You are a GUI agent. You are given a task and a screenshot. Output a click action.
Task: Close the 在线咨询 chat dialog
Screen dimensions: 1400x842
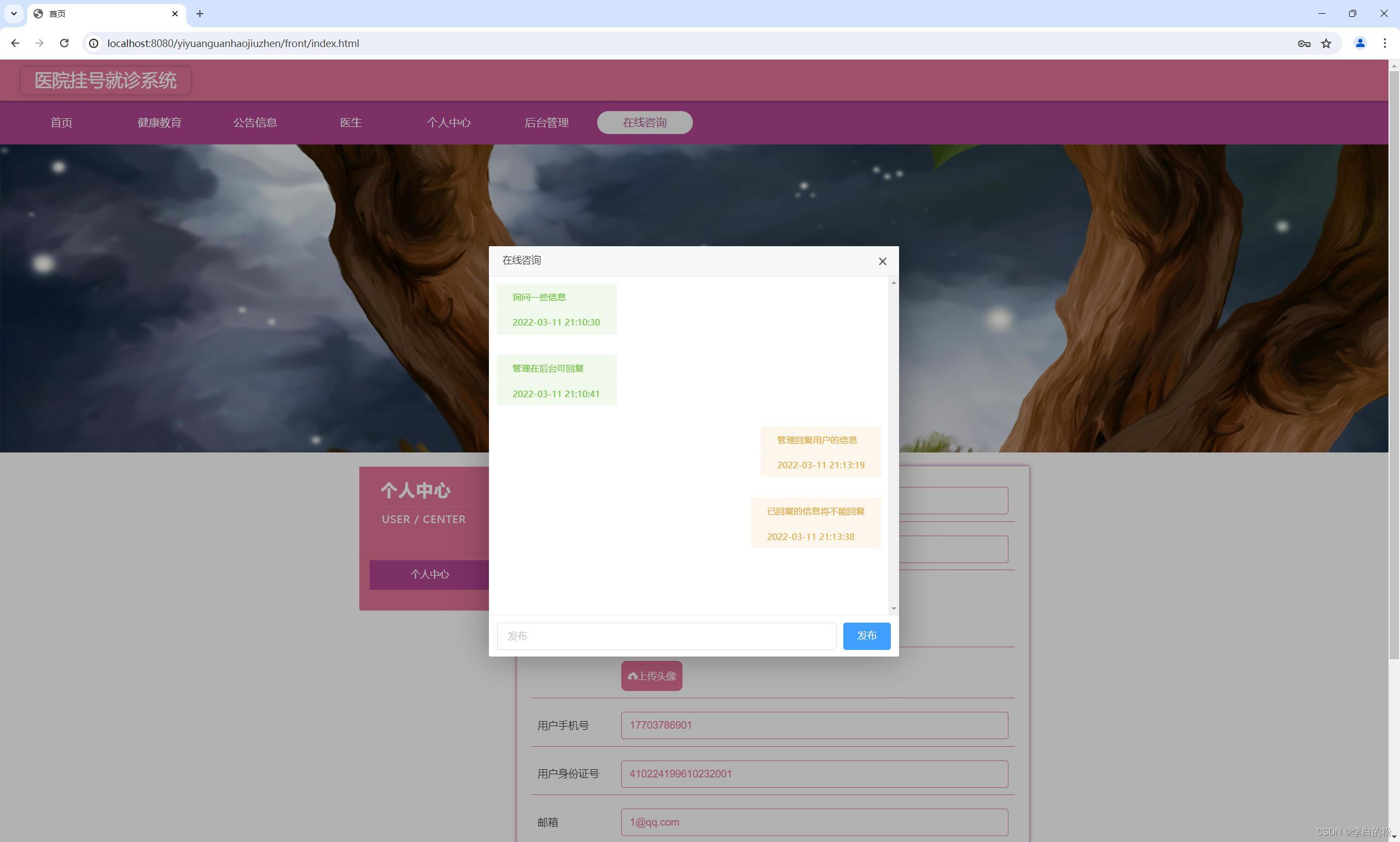point(882,262)
